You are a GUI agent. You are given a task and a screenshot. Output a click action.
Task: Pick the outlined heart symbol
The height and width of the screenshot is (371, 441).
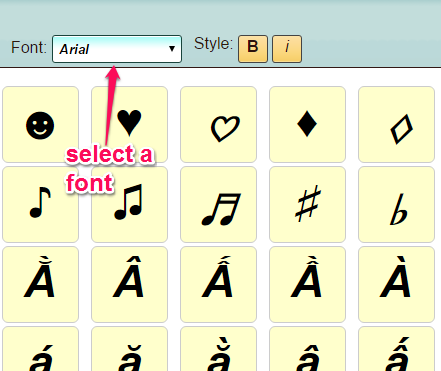(218, 125)
